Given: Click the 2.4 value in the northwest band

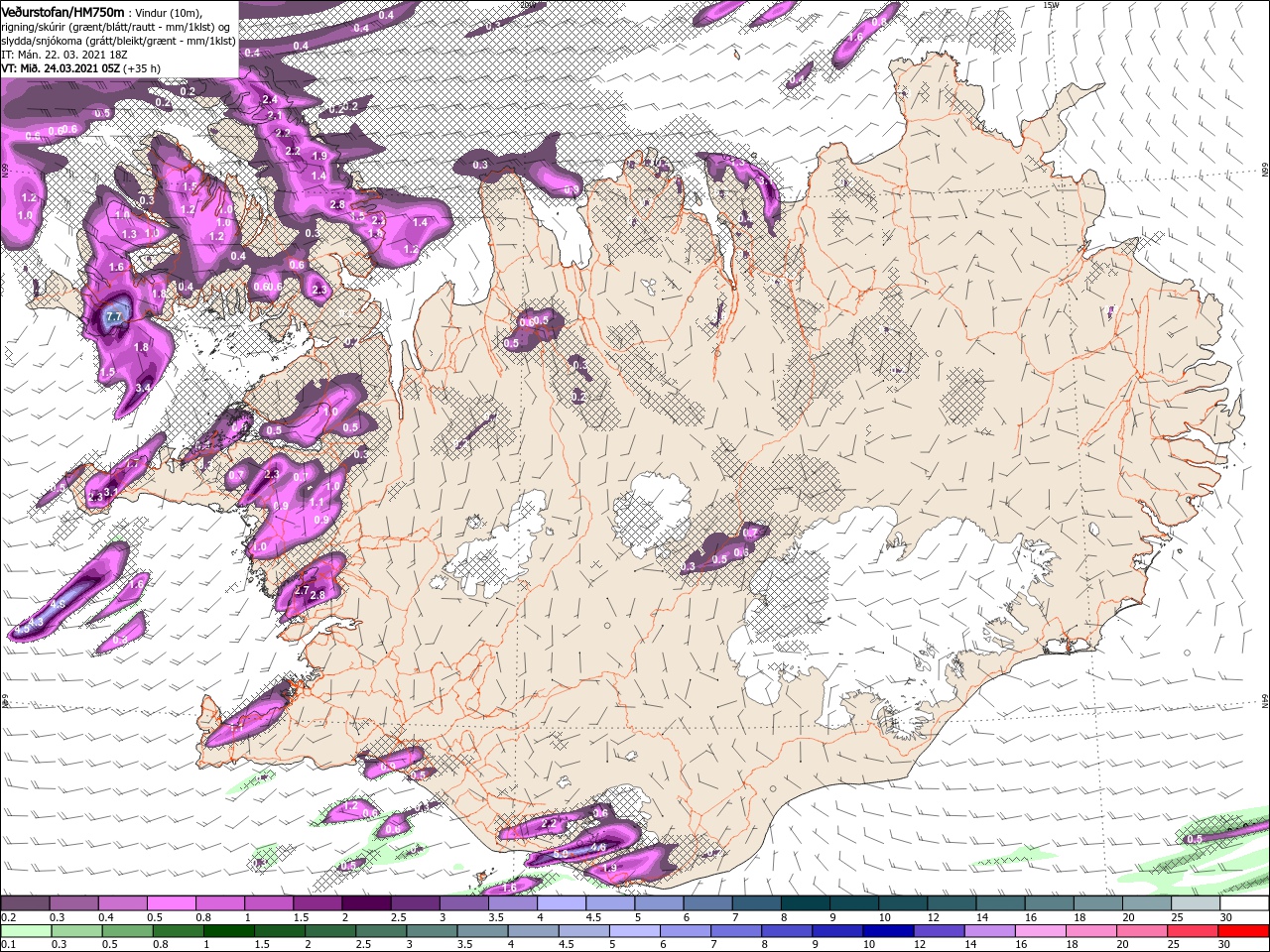Looking at the screenshot, I should click(x=269, y=100).
